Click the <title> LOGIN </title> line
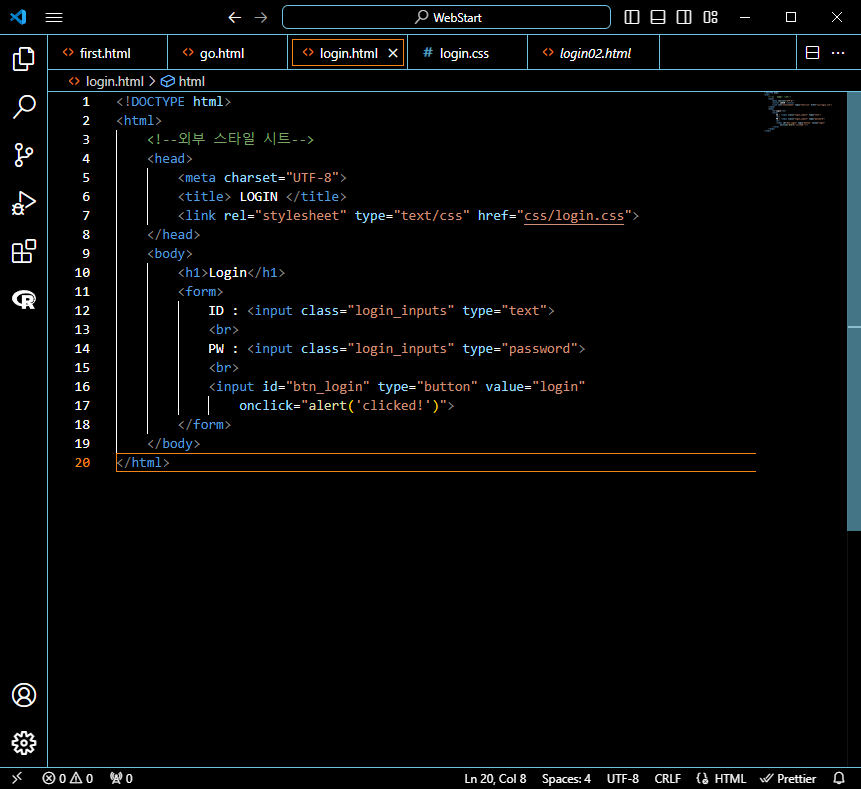The height and width of the screenshot is (789, 861). click(x=262, y=197)
